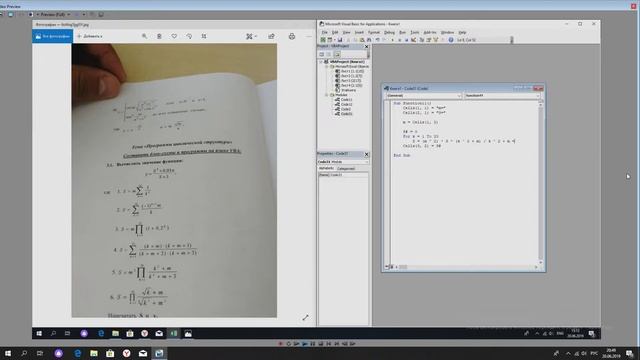640x360 pixels.
Task: Collapse the Modules folder in project tree
Action: click(327, 95)
